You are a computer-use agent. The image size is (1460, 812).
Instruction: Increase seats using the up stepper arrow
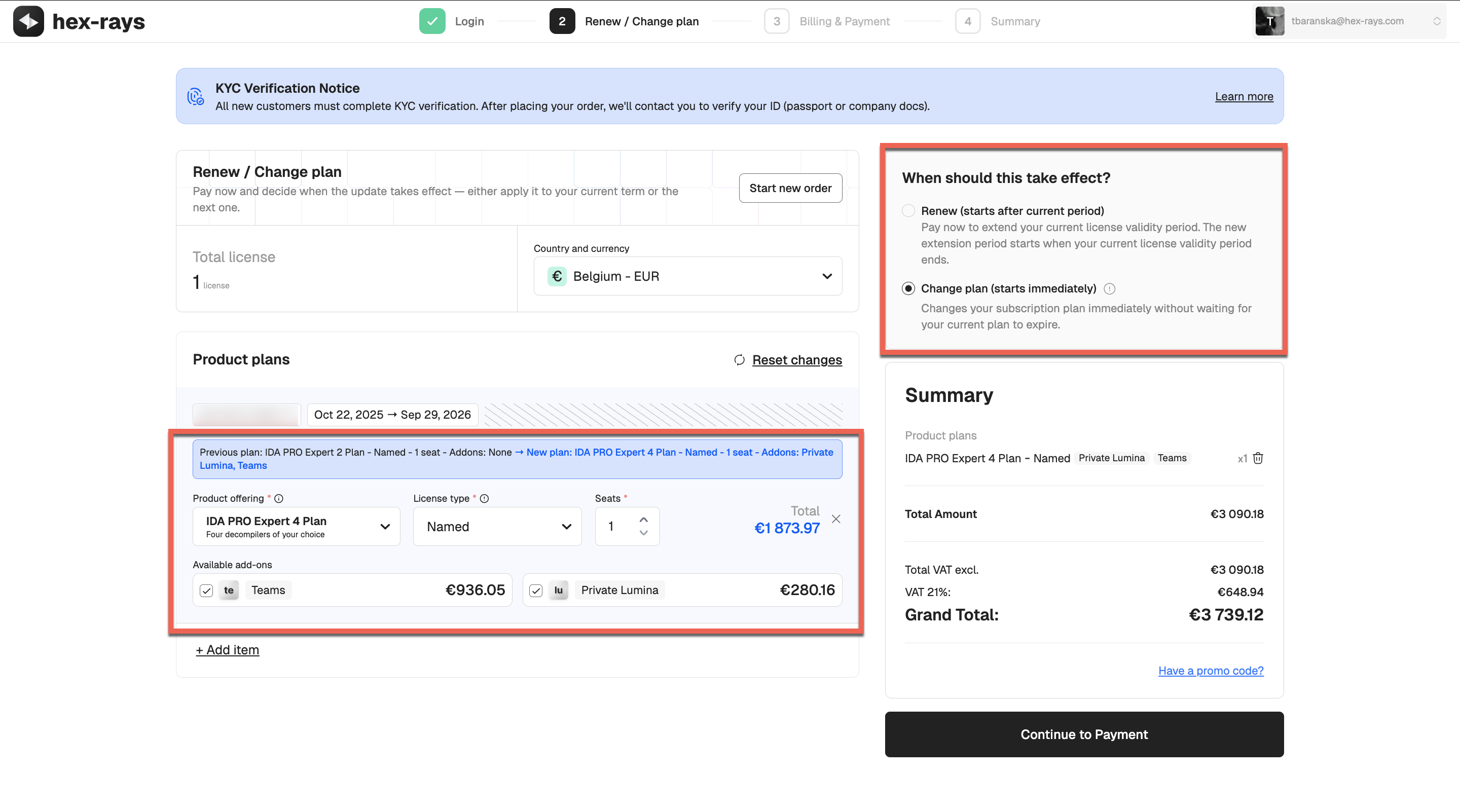click(x=643, y=519)
